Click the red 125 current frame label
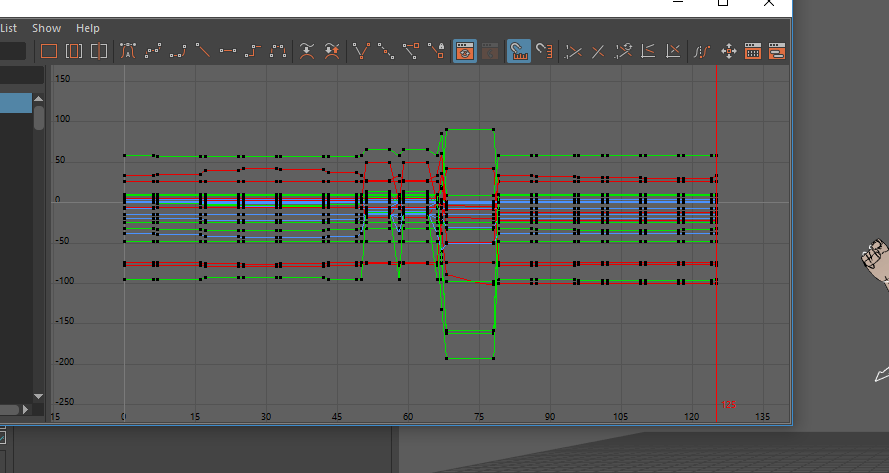The image size is (889, 473). click(729, 405)
